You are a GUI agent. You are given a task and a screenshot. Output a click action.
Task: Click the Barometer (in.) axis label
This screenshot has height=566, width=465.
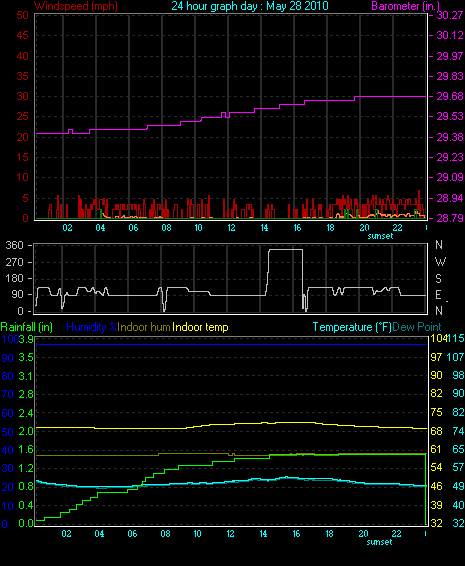405,6
